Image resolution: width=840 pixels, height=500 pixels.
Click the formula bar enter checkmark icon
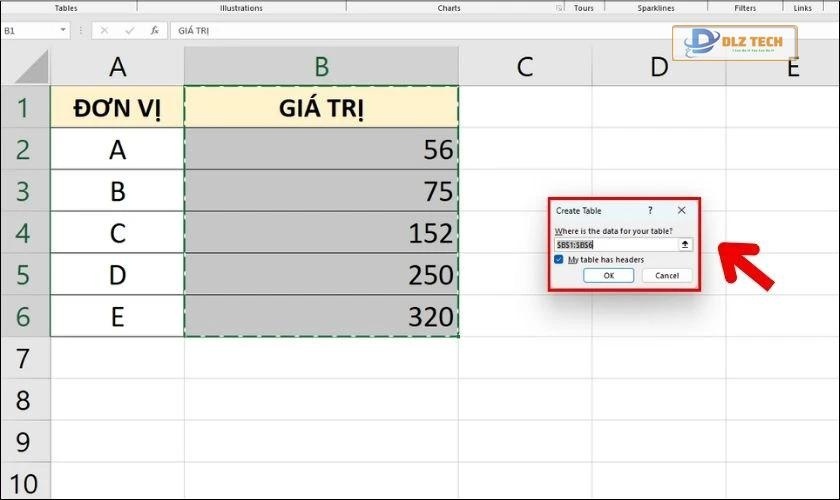[130, 31]
